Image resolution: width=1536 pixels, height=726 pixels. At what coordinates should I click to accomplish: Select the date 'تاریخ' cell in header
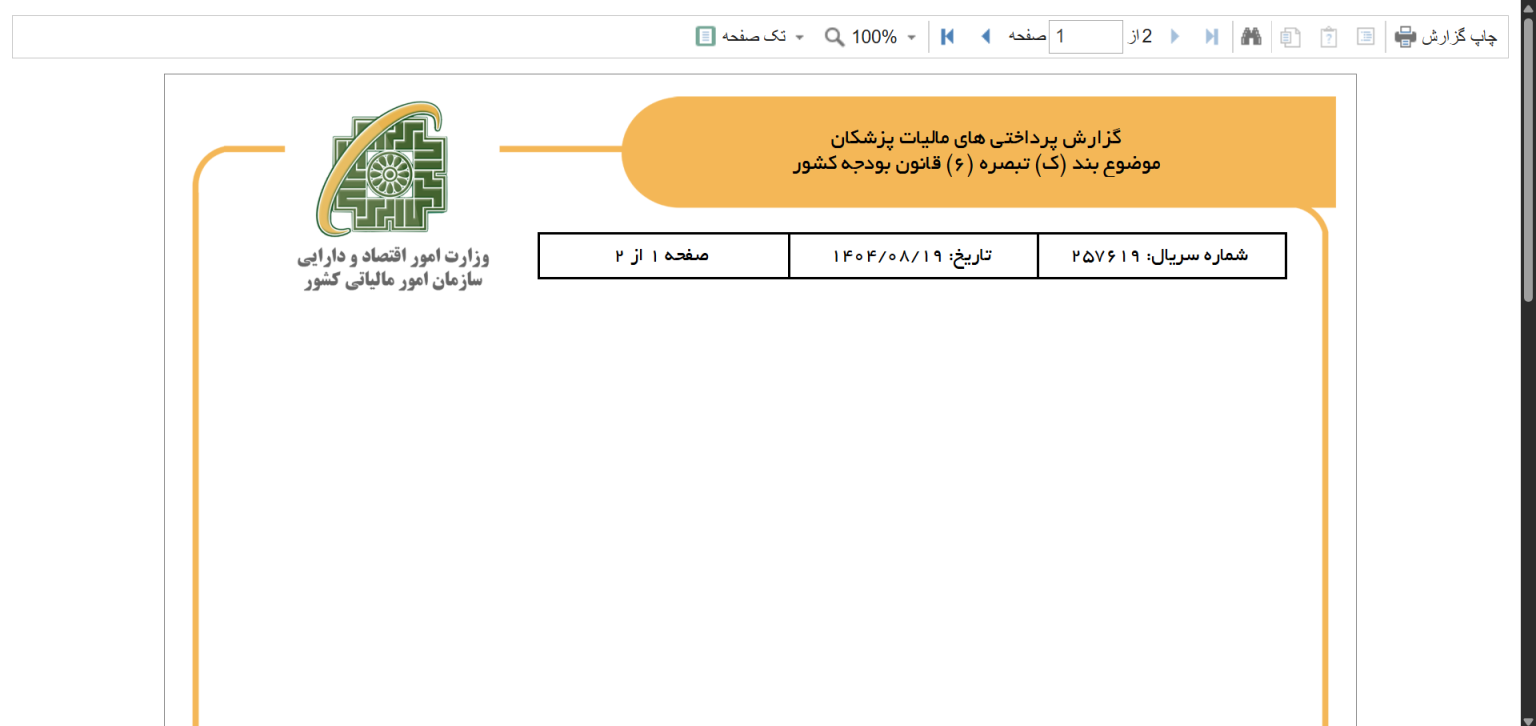tap(912, 255)
